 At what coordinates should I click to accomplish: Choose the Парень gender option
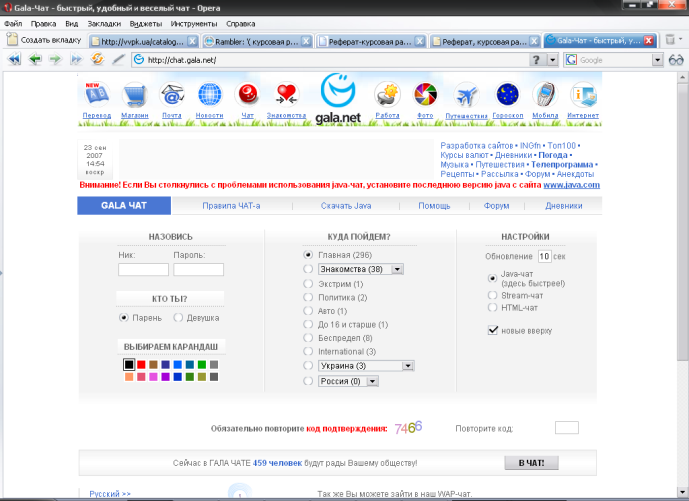pyautogui.click(x=123, y=317)
